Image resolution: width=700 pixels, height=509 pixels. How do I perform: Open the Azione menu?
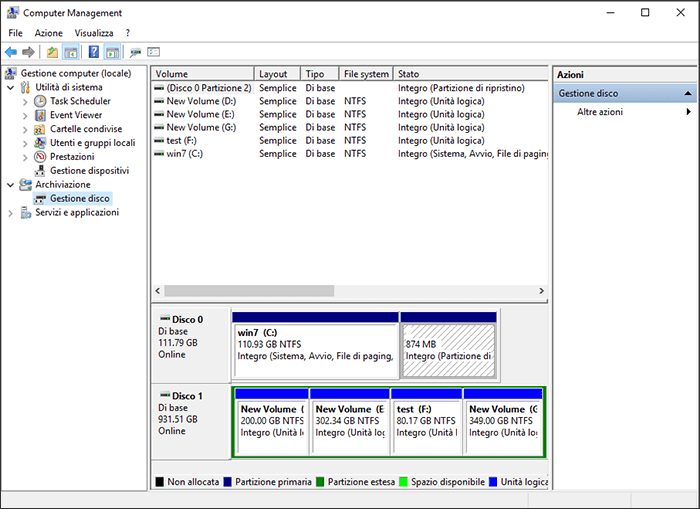[x=49, y=33]
